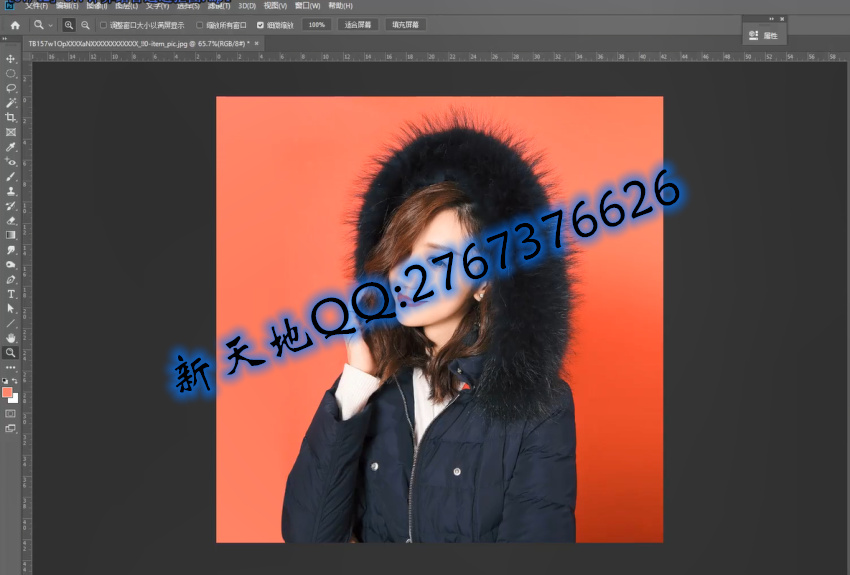Viewport: 850px width, 575px height.
Task: Select the Red Eye healing tool
Action: tap(10, 161)
